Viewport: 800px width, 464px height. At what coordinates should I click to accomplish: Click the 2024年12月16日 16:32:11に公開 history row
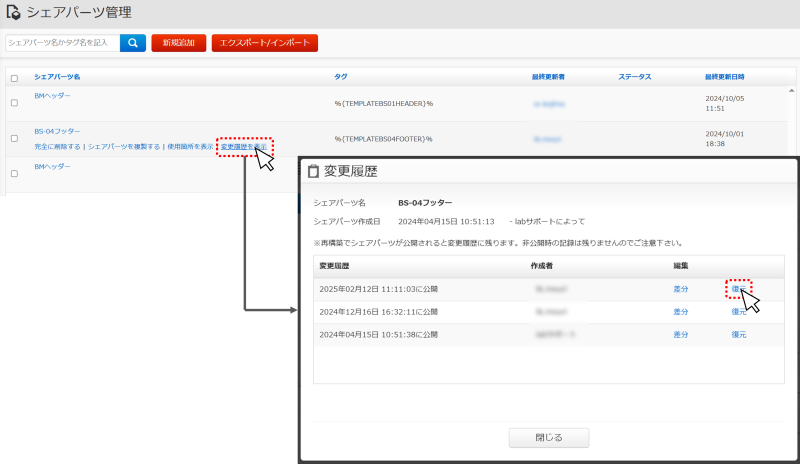(549, 312)
